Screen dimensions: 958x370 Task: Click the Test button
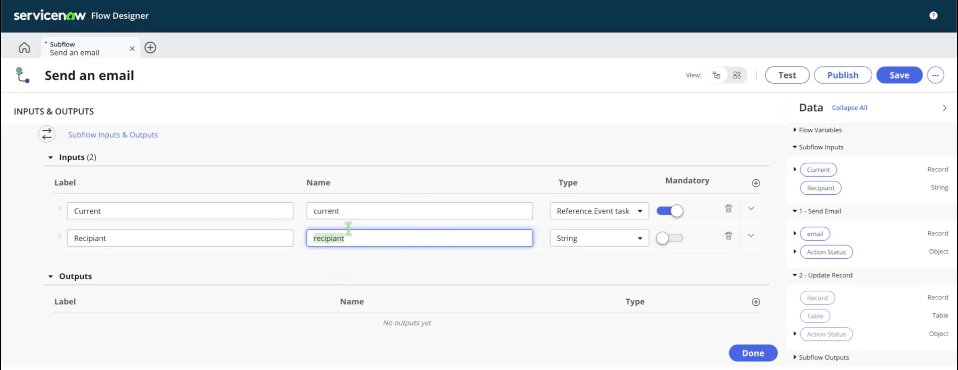click(787, 75)
